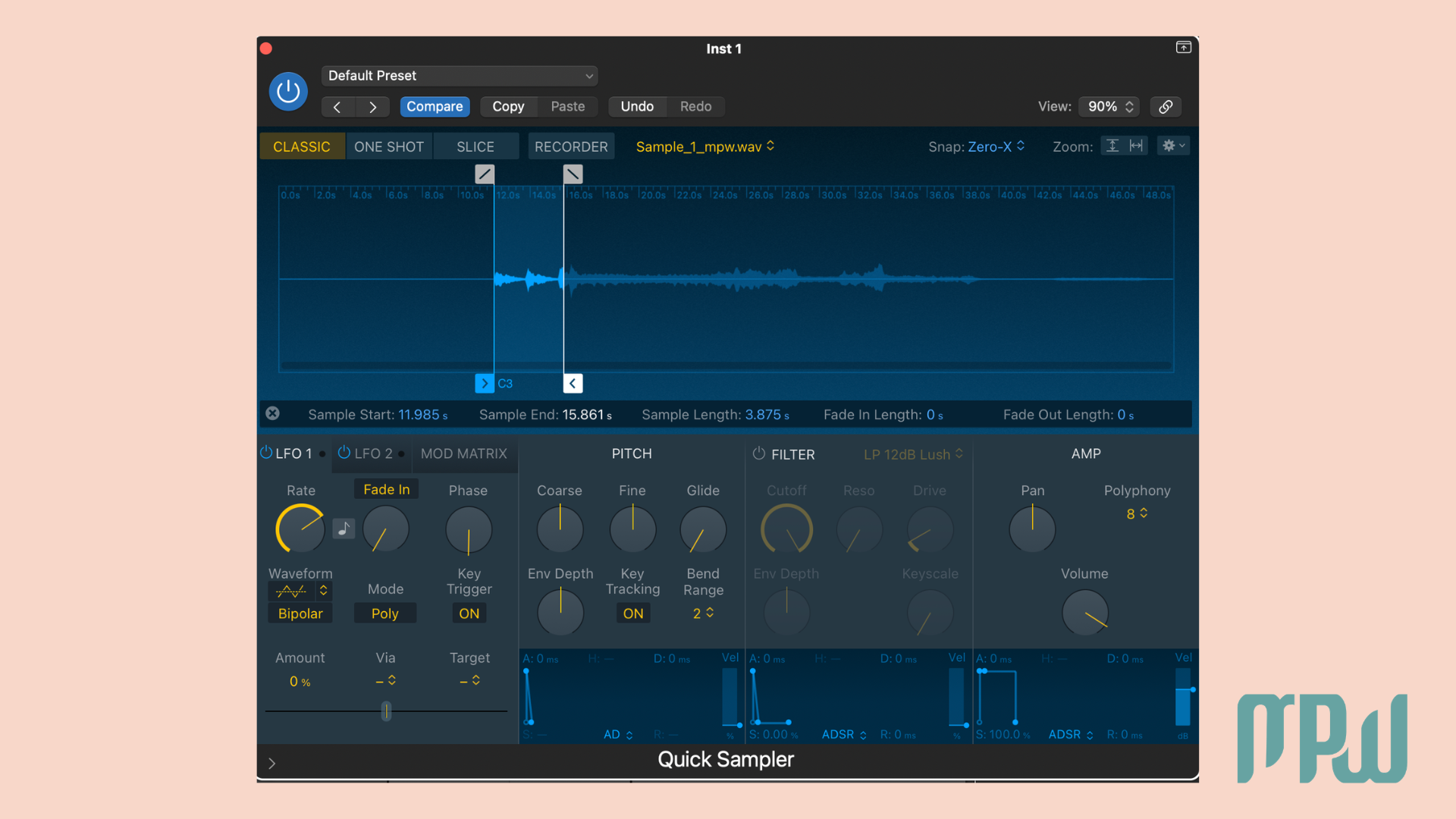Click the horizontal zoom fit icon

tap(1135, 145)
